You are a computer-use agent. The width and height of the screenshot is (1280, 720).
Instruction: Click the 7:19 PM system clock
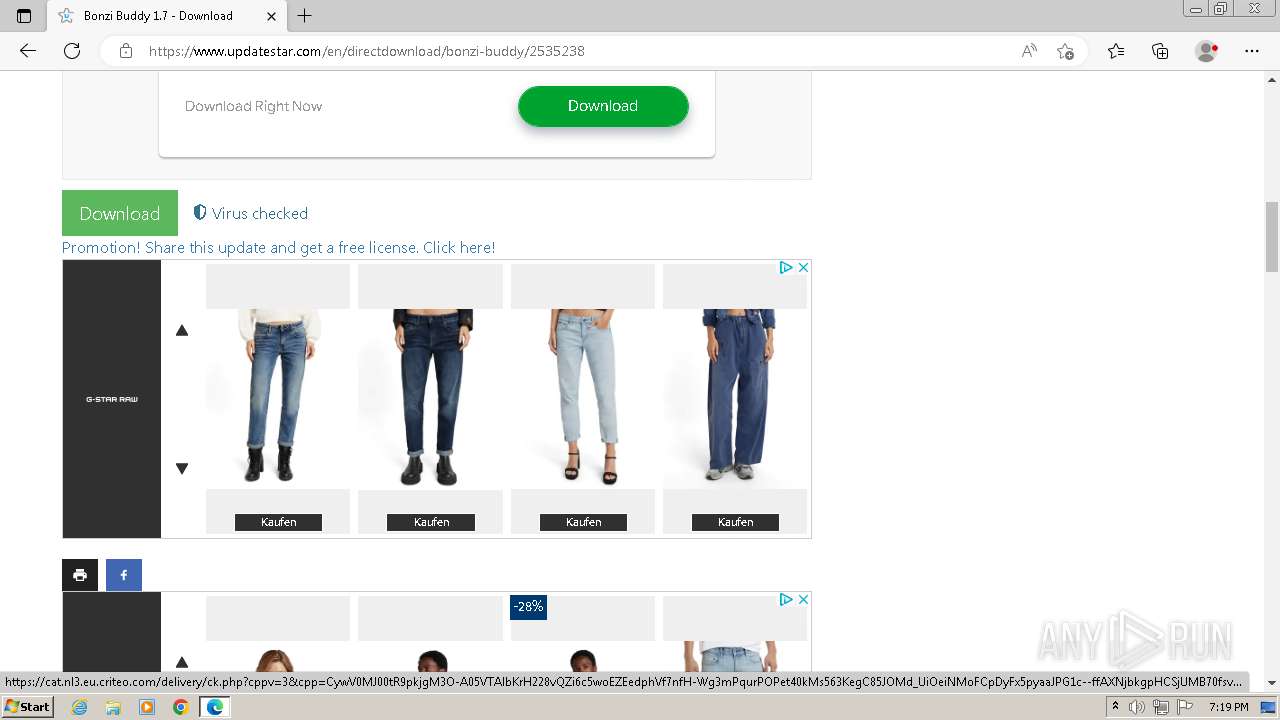pyautogui.click(x=1229, y=707)
